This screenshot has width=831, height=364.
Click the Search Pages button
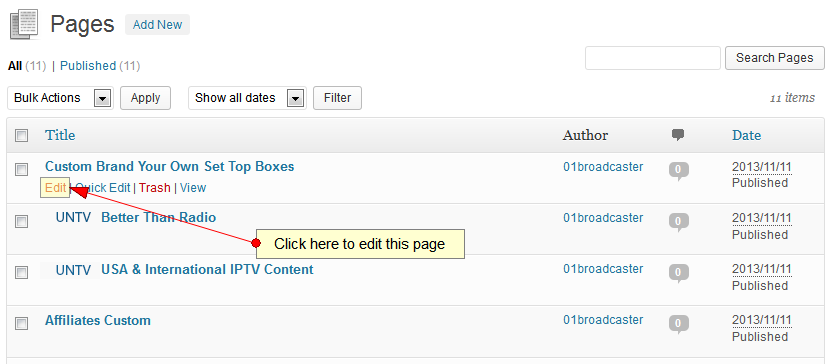click(775, 58)
